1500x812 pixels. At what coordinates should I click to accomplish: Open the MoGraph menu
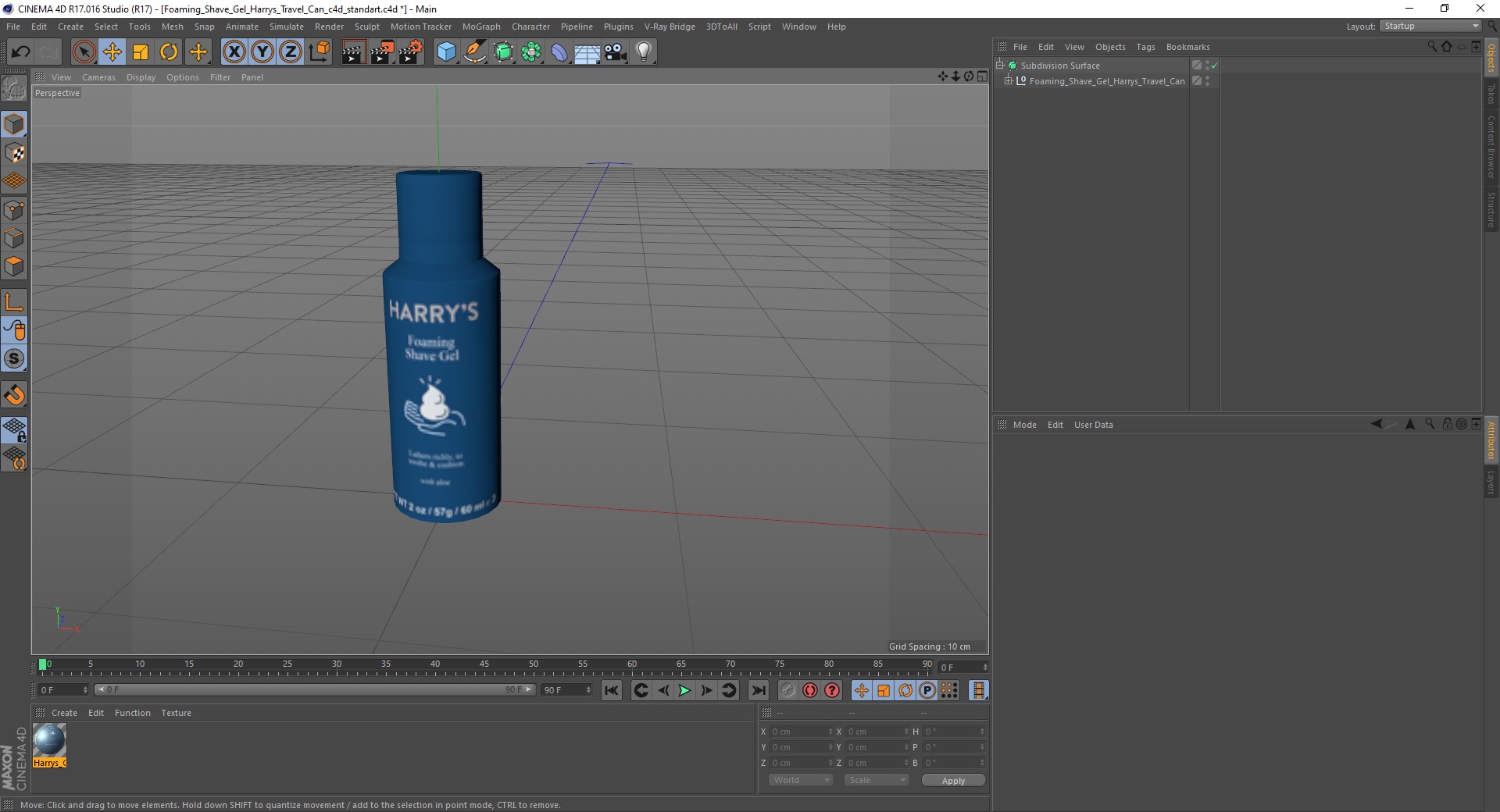click(481, 27)
